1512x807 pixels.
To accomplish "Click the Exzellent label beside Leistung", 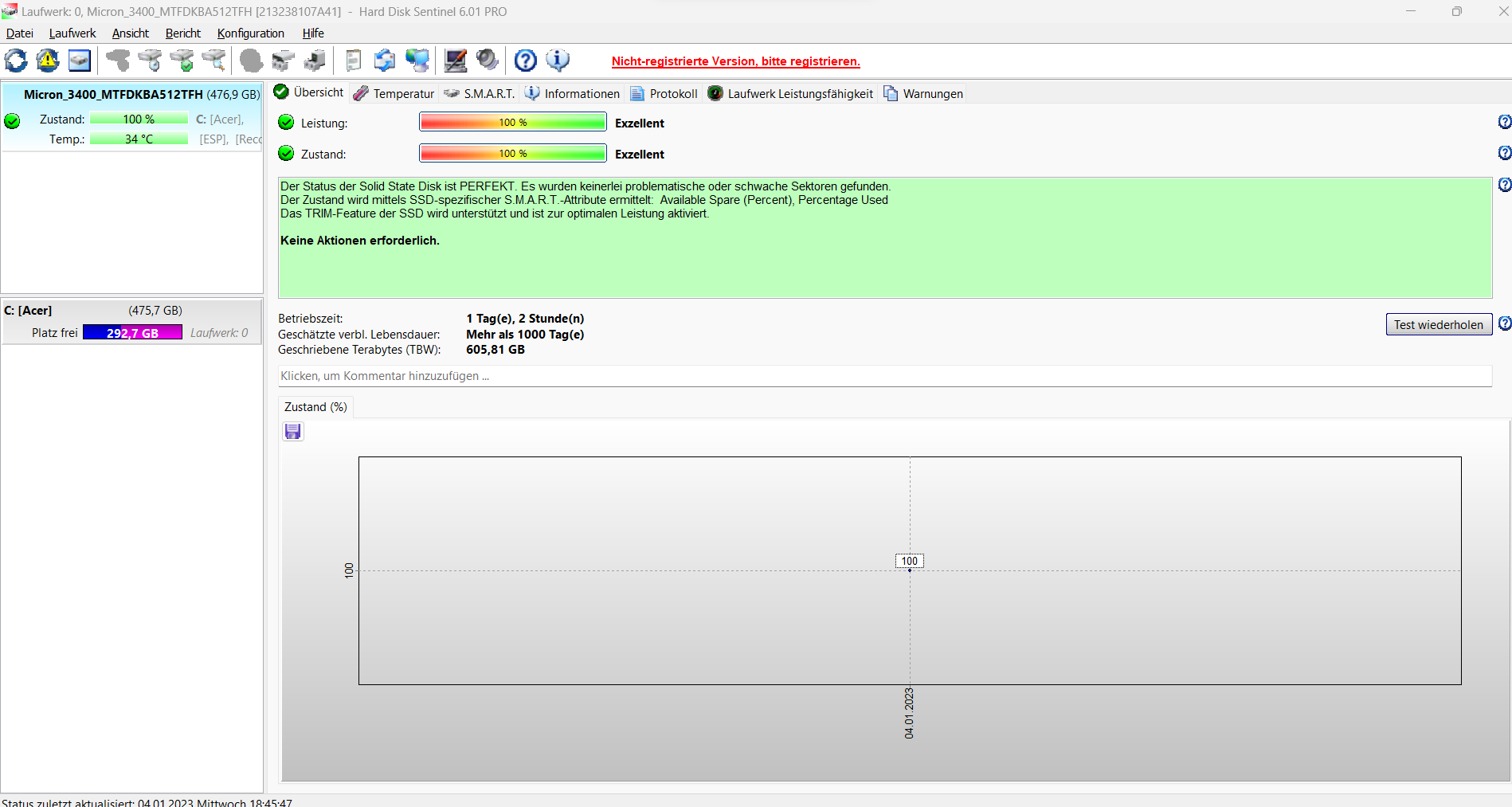I will tap(640, 123).
